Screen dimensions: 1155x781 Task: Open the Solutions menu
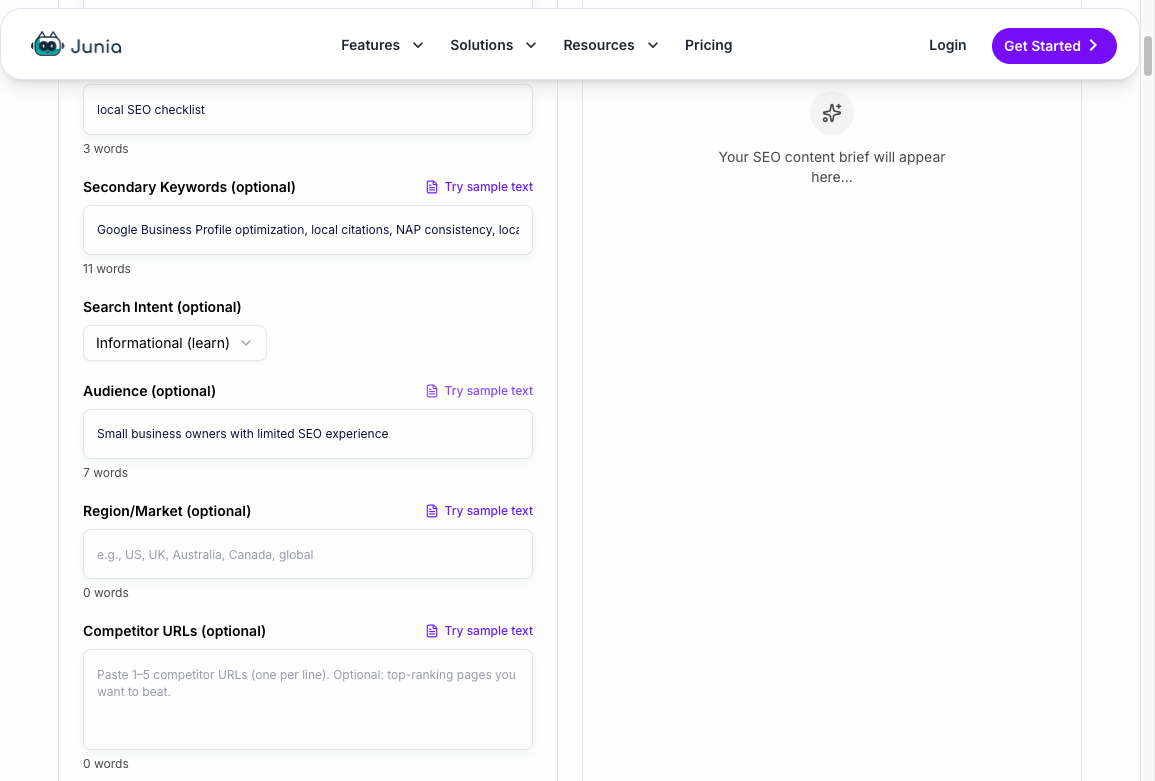tap(494, 46)
